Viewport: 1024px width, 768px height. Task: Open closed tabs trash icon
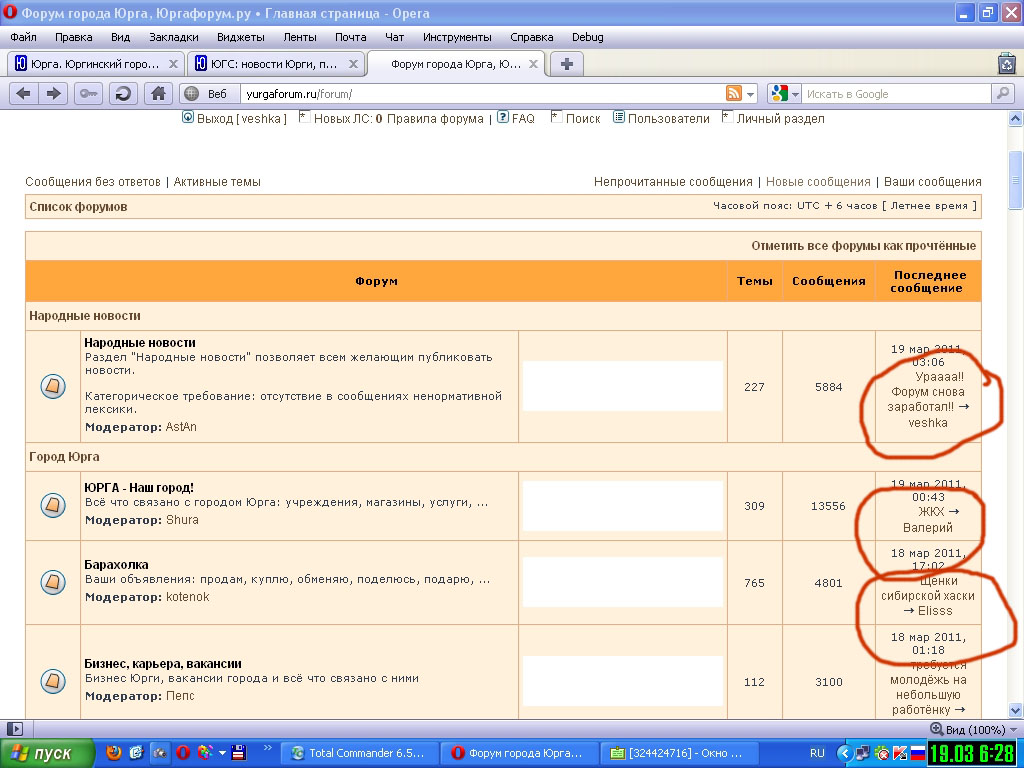pyautogui.click(x=1006, y=64)
